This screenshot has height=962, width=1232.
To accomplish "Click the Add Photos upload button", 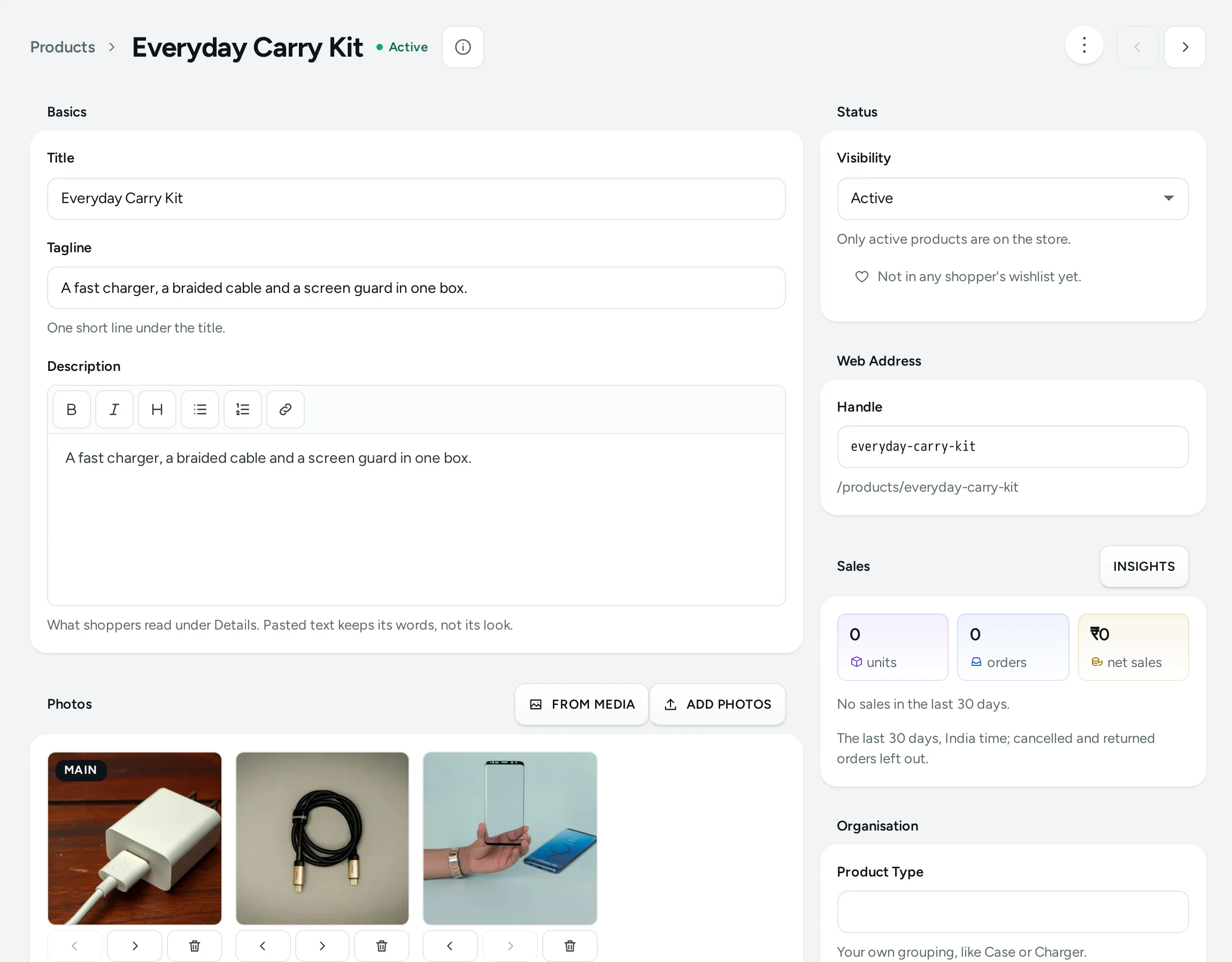I will [x=718, y=704].
